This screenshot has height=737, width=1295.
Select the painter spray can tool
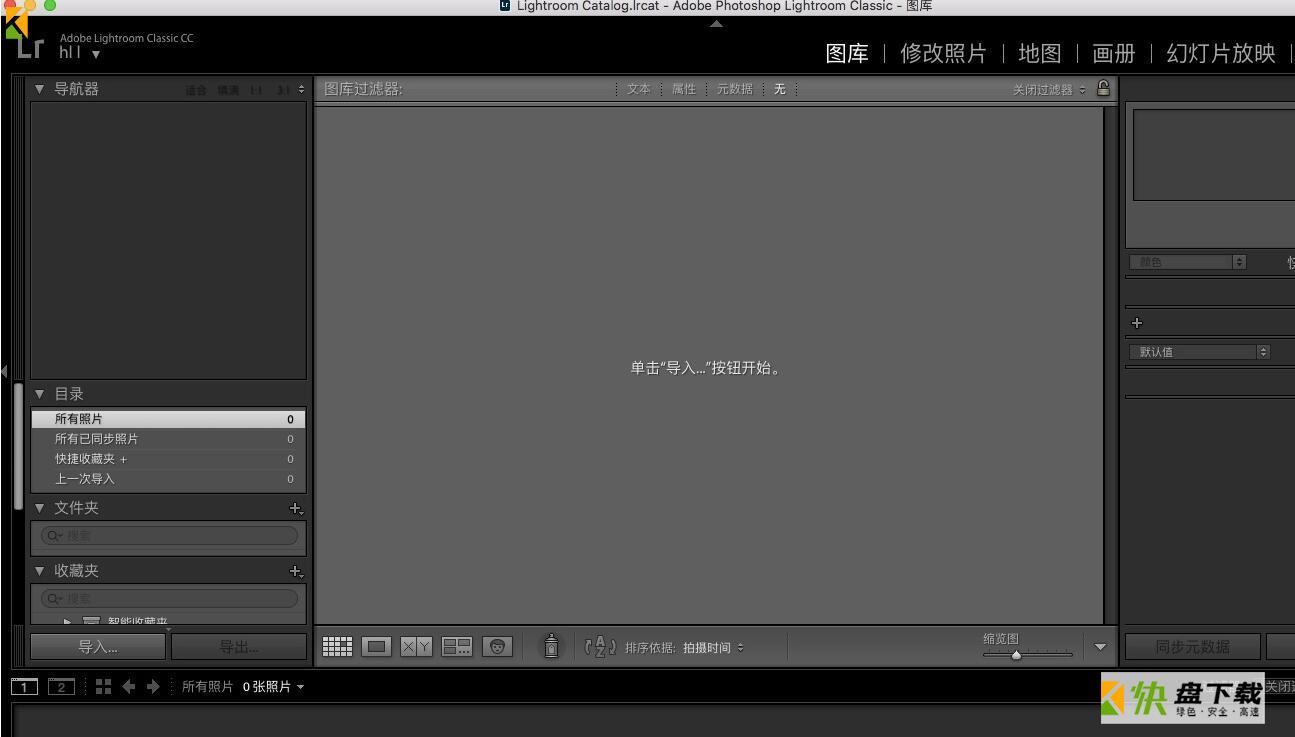(552, 647)
